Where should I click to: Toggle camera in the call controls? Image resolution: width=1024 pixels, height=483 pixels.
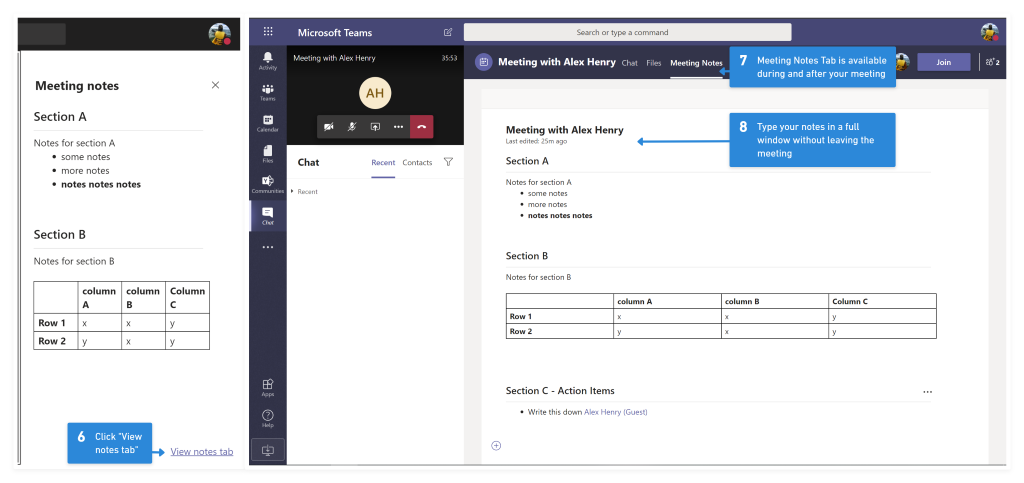pyautogui.click(x=328, y=127)
